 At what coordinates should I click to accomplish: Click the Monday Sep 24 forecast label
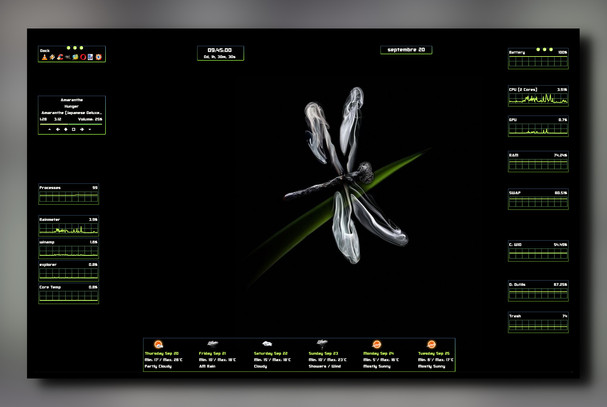pos(379,354)
